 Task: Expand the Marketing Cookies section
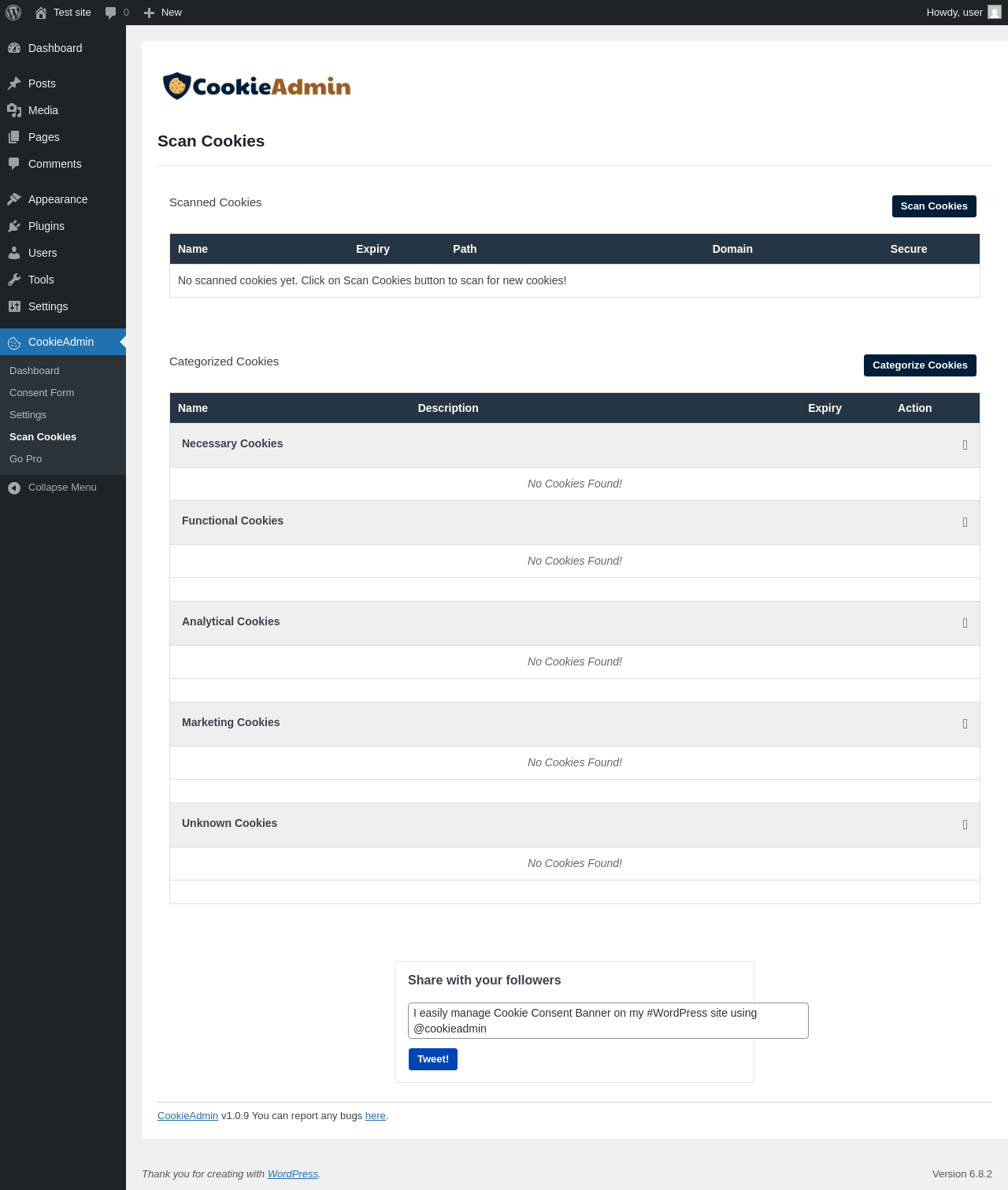point(965,724)
